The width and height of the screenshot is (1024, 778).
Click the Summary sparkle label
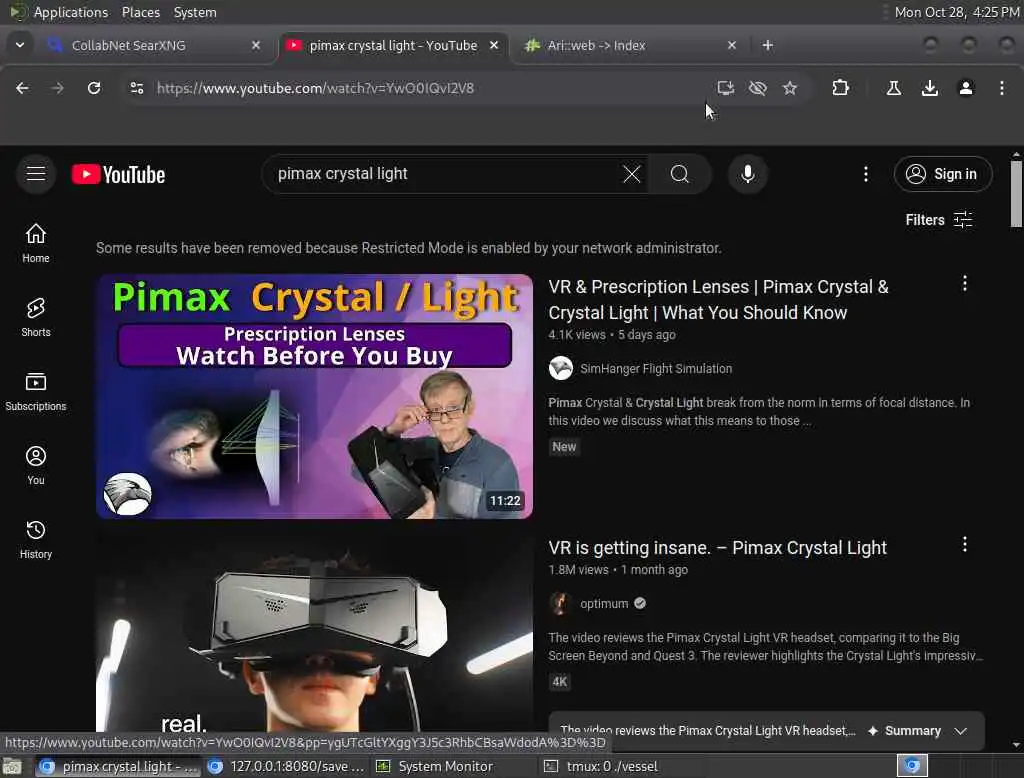pyautogui.click(x=904, y=731)
